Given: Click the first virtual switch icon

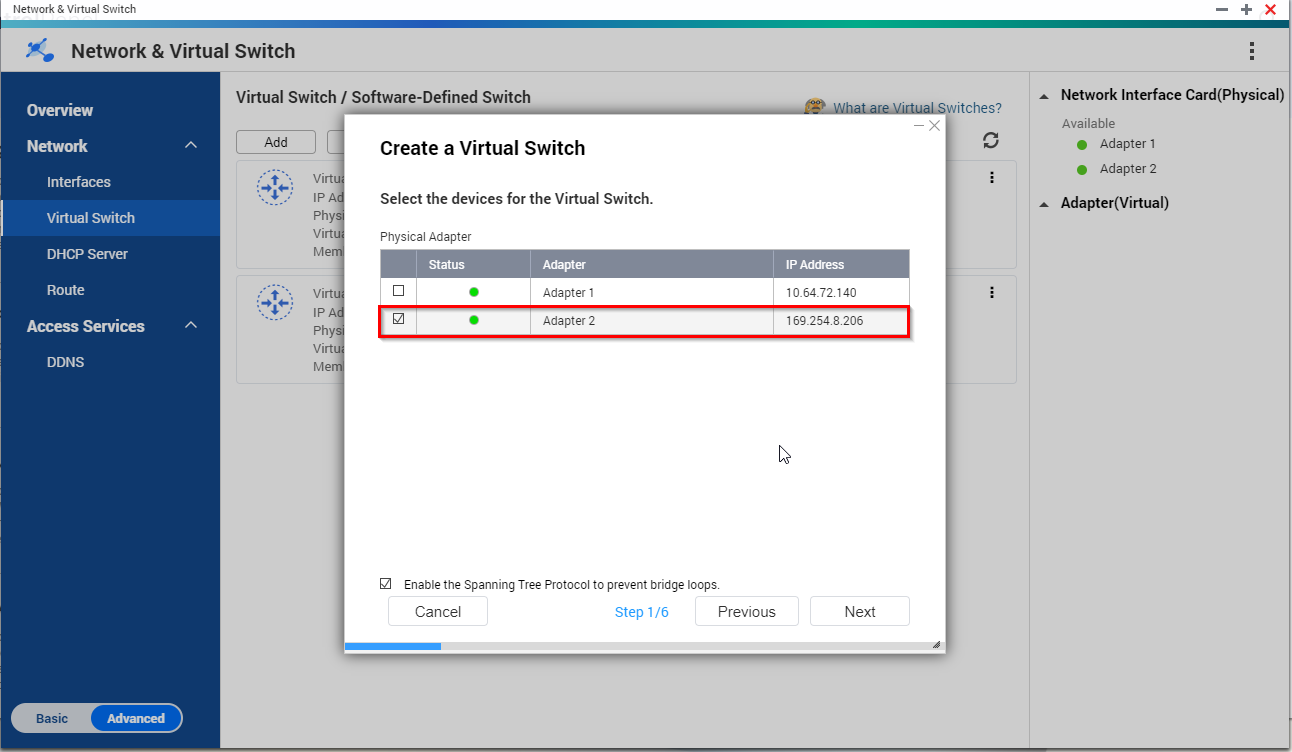Looking at the screenshot, I should [274, 187].
